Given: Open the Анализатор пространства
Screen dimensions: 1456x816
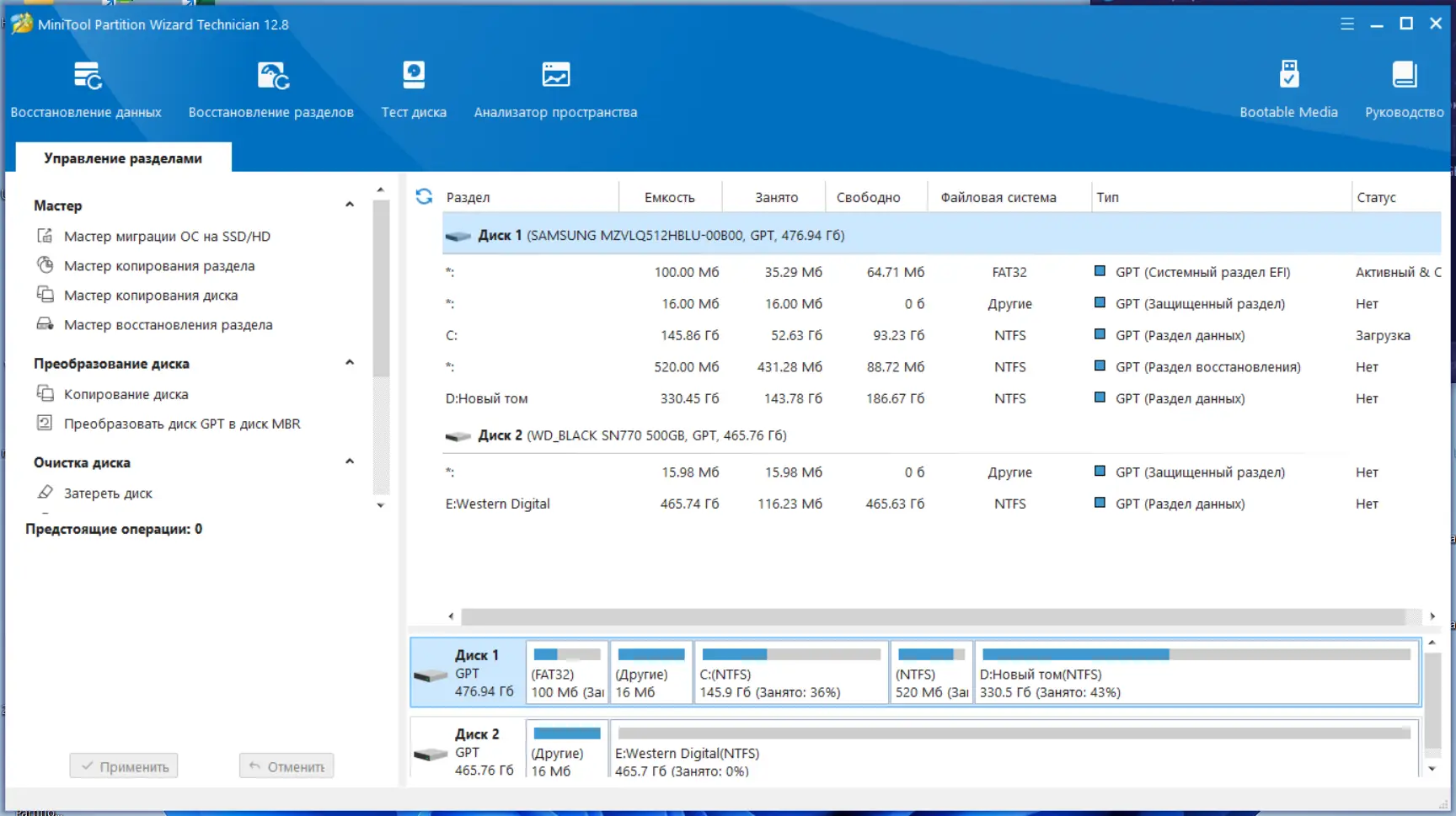Looking at the screenshot, I should pos(555,88).
